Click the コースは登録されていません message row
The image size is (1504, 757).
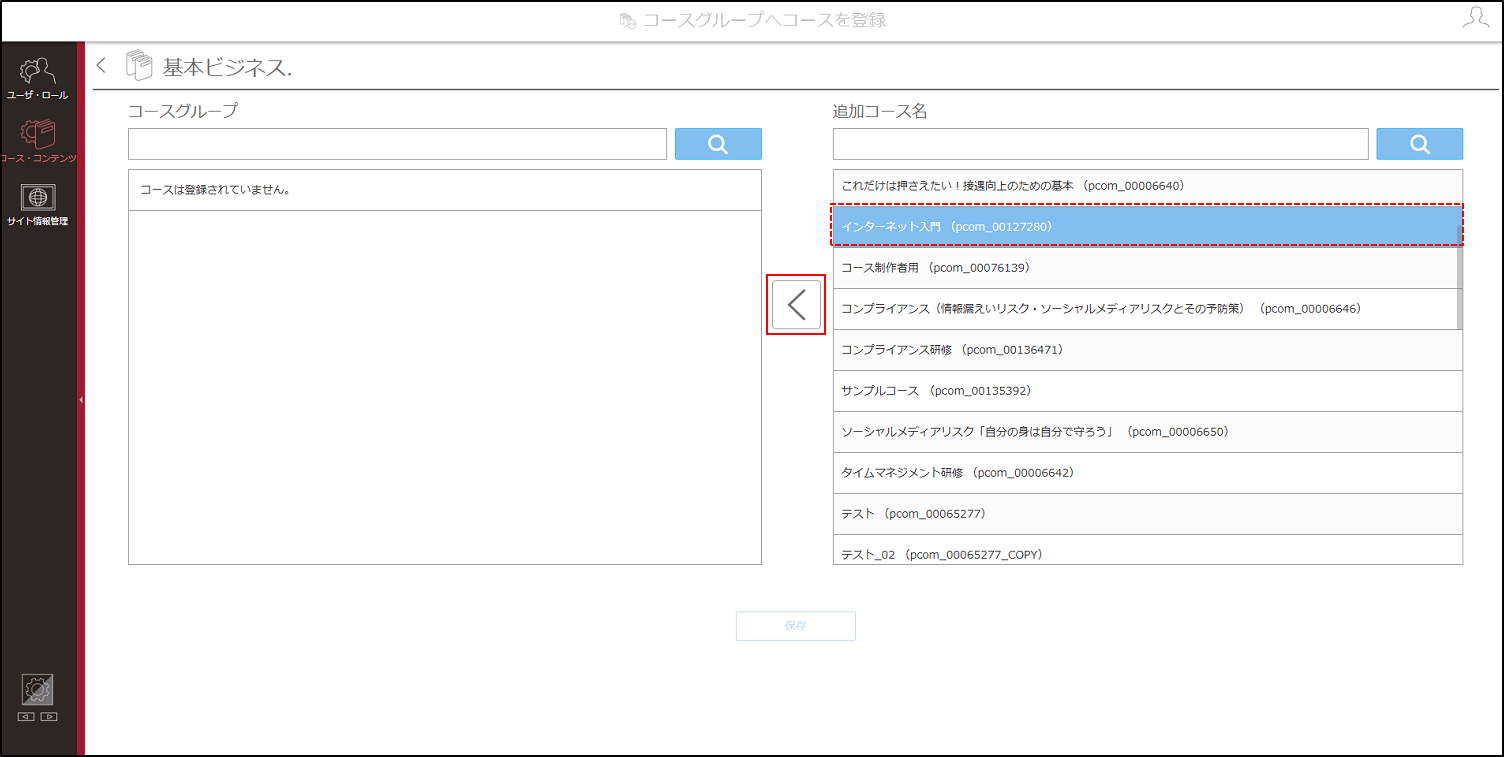[445, 190]
